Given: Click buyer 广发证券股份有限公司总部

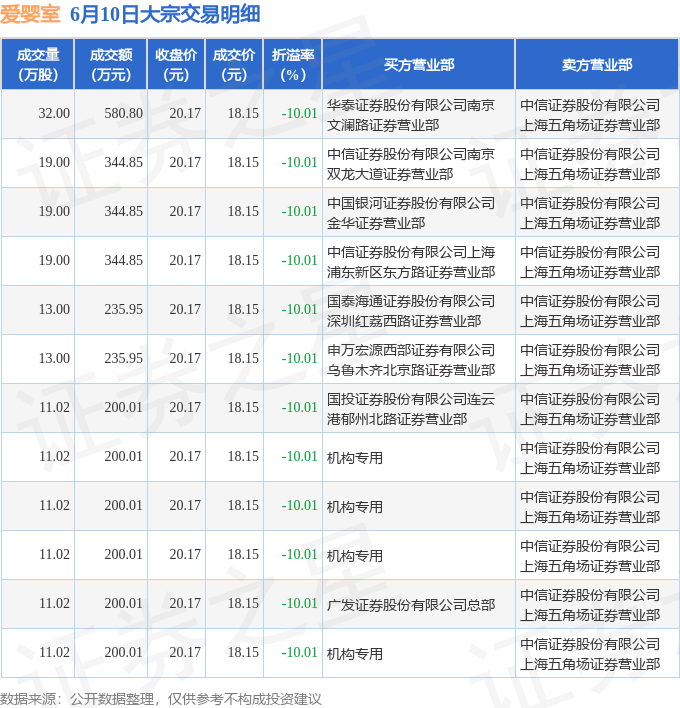Looking at the screenshot, I should pyautogui.click(x=411, y=605).
